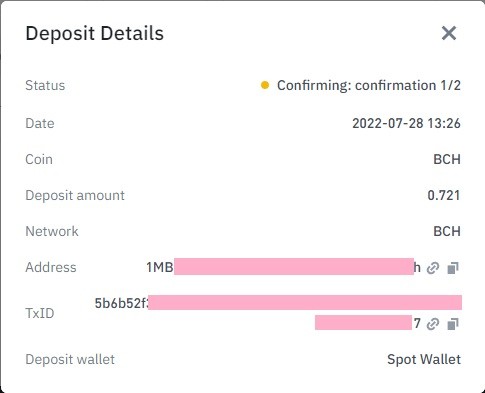Viewport: 485px width, 393px height.
Task: Copy the deposit address
Action: [453, 268]
